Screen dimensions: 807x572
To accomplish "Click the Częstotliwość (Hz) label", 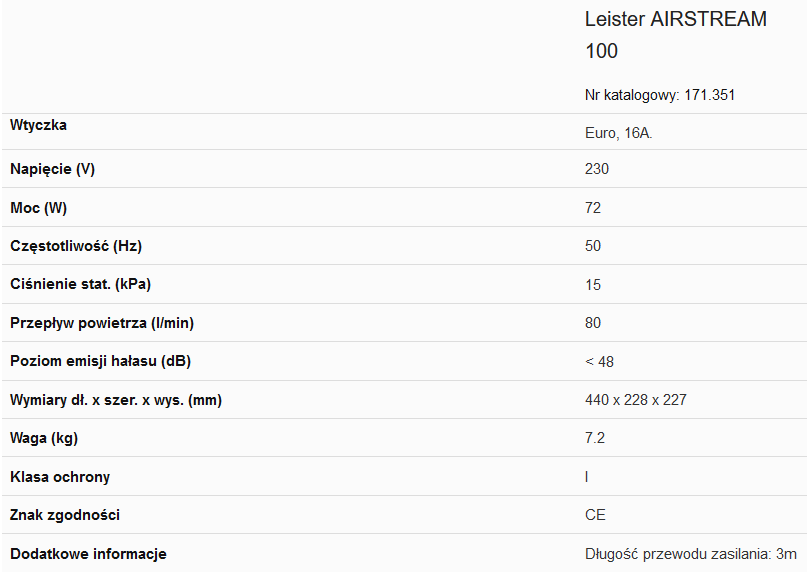I will click(76, 246).
